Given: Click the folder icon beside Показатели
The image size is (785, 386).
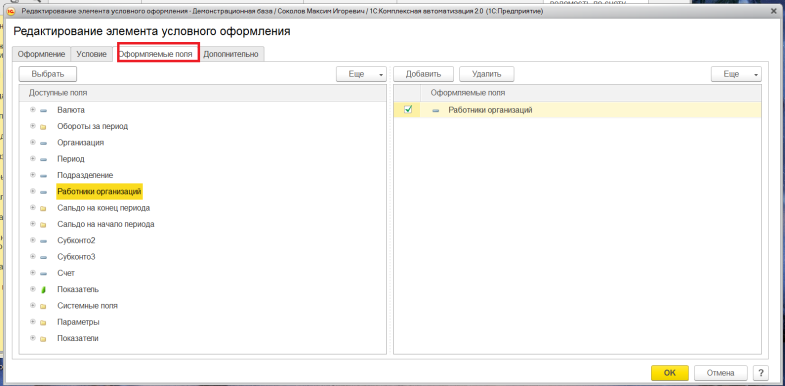Looking at the screenshot, I should 43,339.
